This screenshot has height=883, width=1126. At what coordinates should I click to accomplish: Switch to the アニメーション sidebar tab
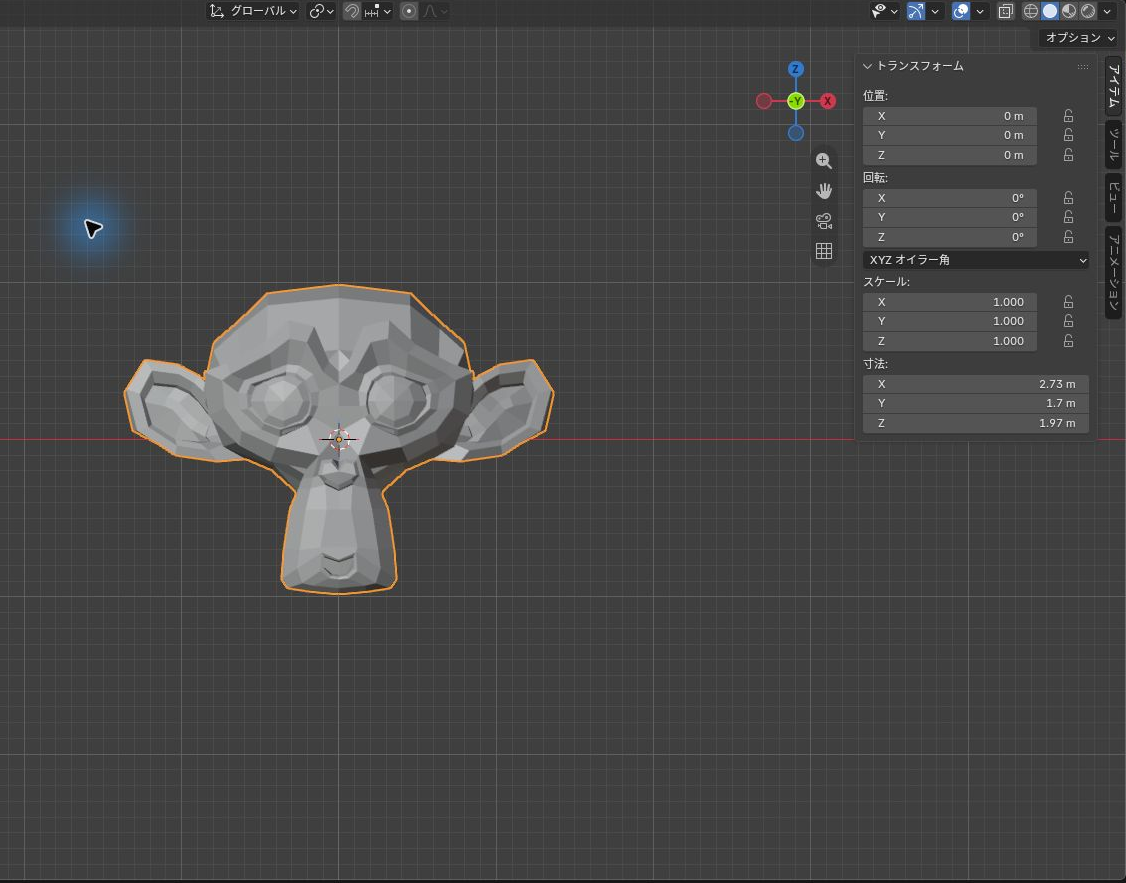tap(1113, 273)
